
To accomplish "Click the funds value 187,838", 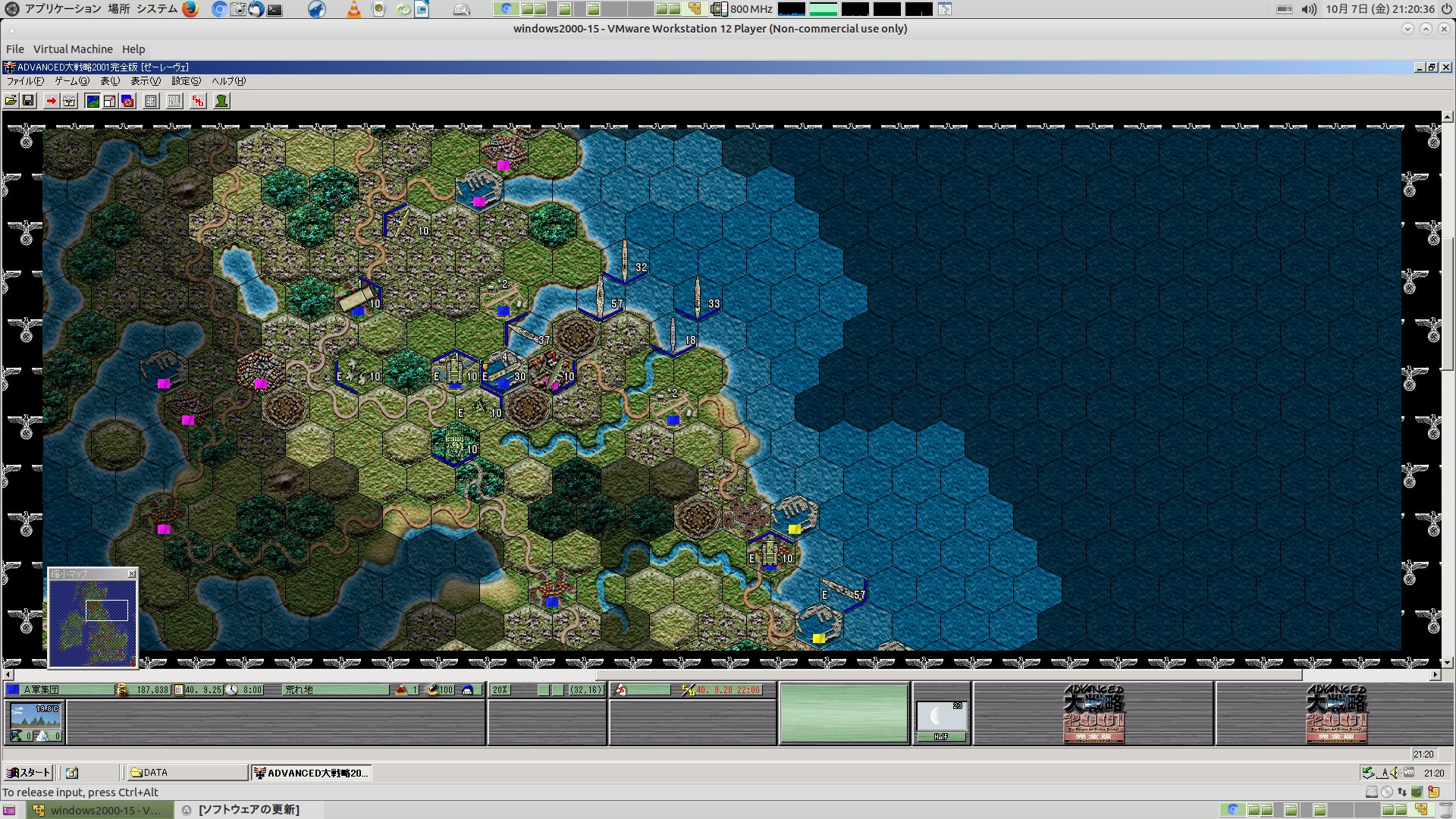I will [x=152, y=690].
